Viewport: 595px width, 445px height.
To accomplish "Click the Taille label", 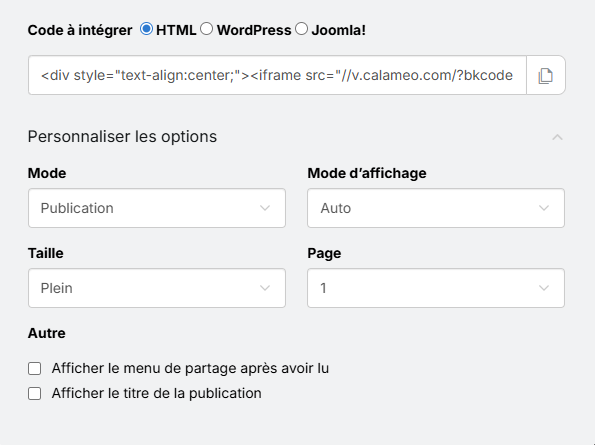I will [46, 253].
